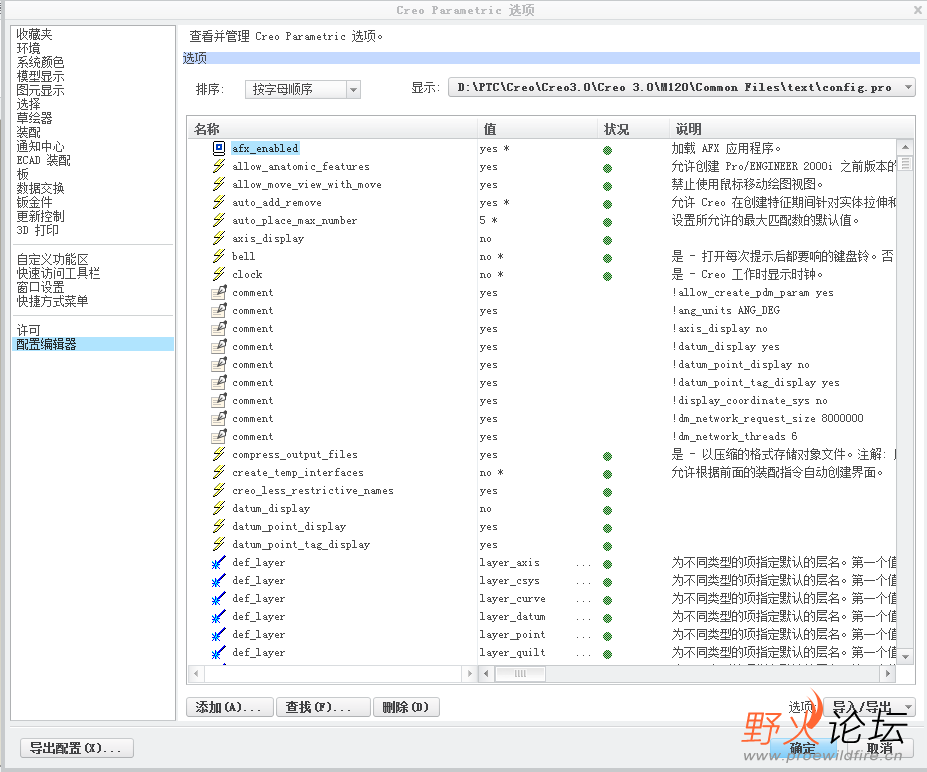The image size is (927, 772).
Task: Click wand icon for def_layer layer_quilt row
Action: (x=219, y=653)
